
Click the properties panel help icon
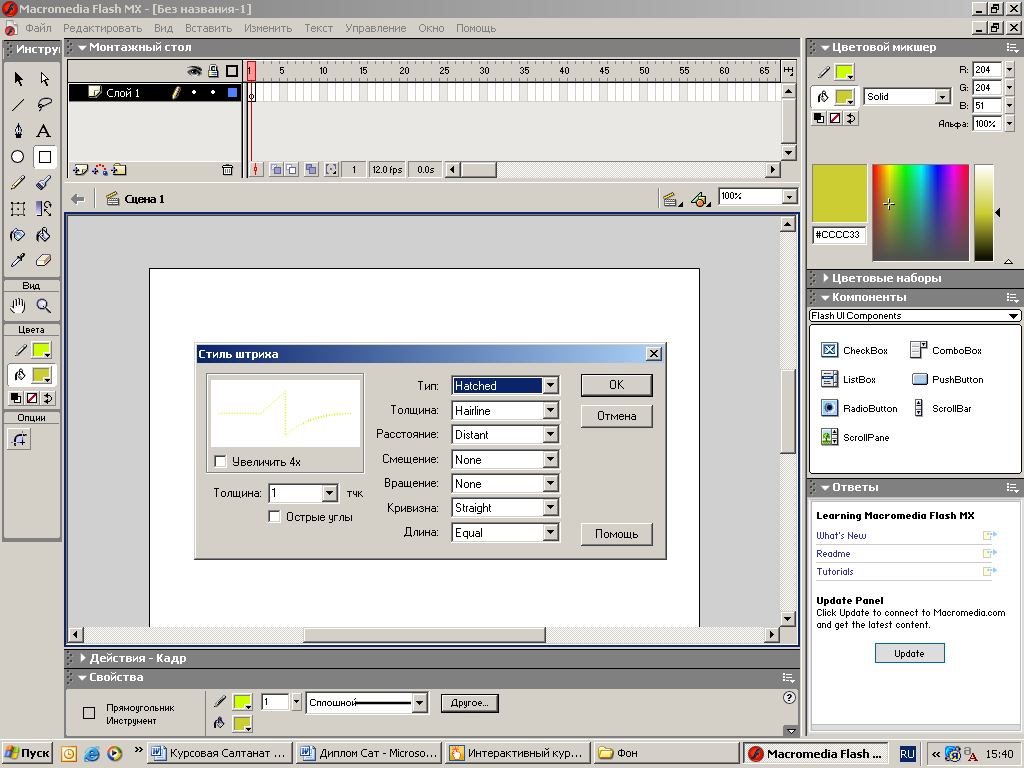pyautogui.click(x=789, y=697)
